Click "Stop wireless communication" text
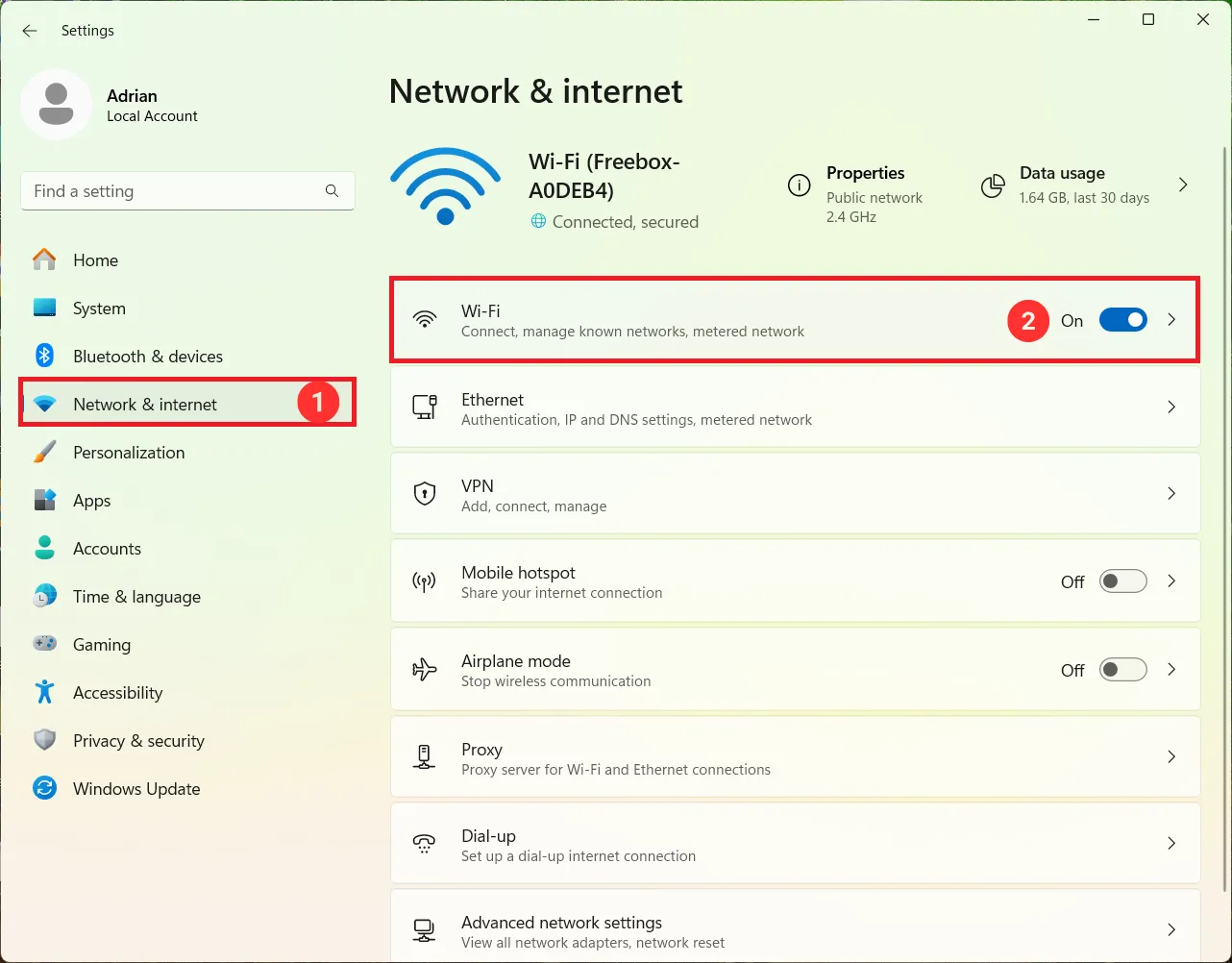 555,681
